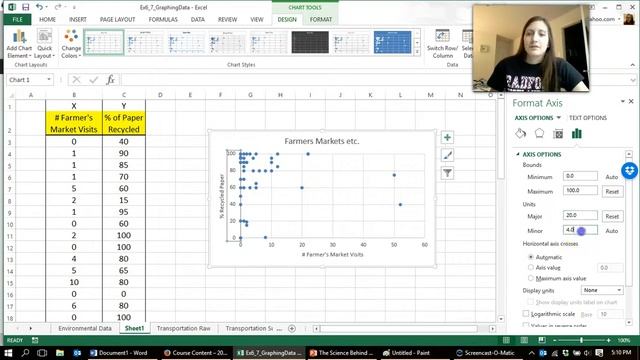Open the PAGE LAYOUT ribbon tab
This screenshot has width=640, height=360.
point(118,19)
